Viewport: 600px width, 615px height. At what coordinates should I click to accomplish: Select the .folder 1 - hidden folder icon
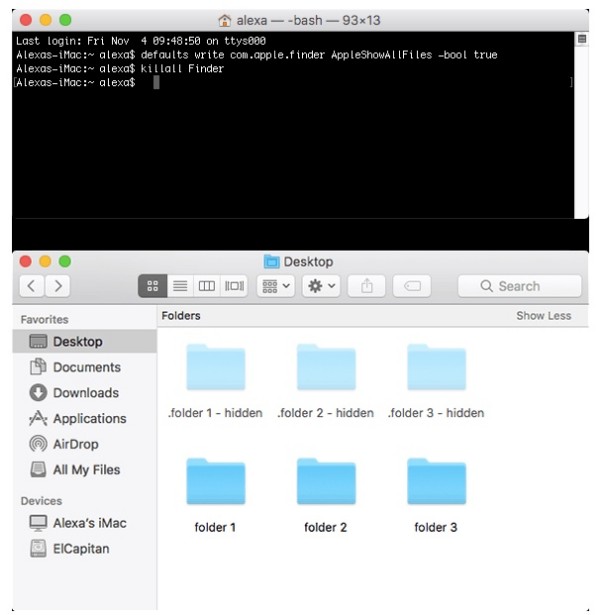(216, 367)
